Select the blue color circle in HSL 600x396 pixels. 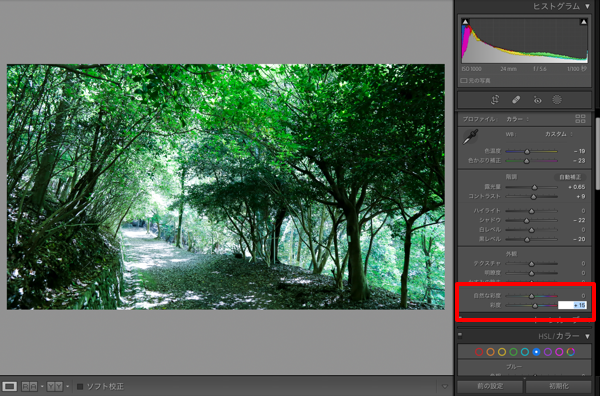coord(536,352)
